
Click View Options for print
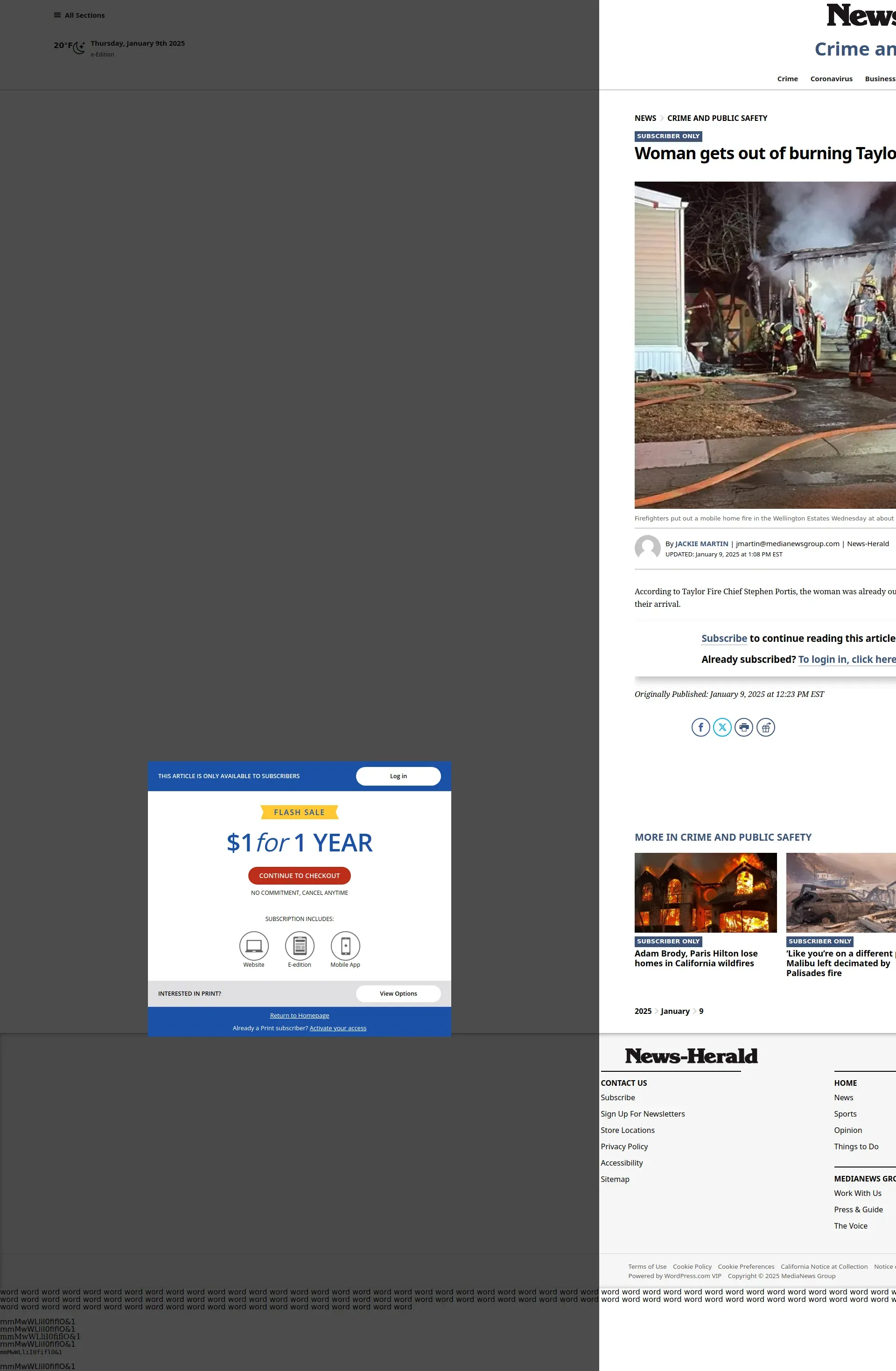point(398,993)
